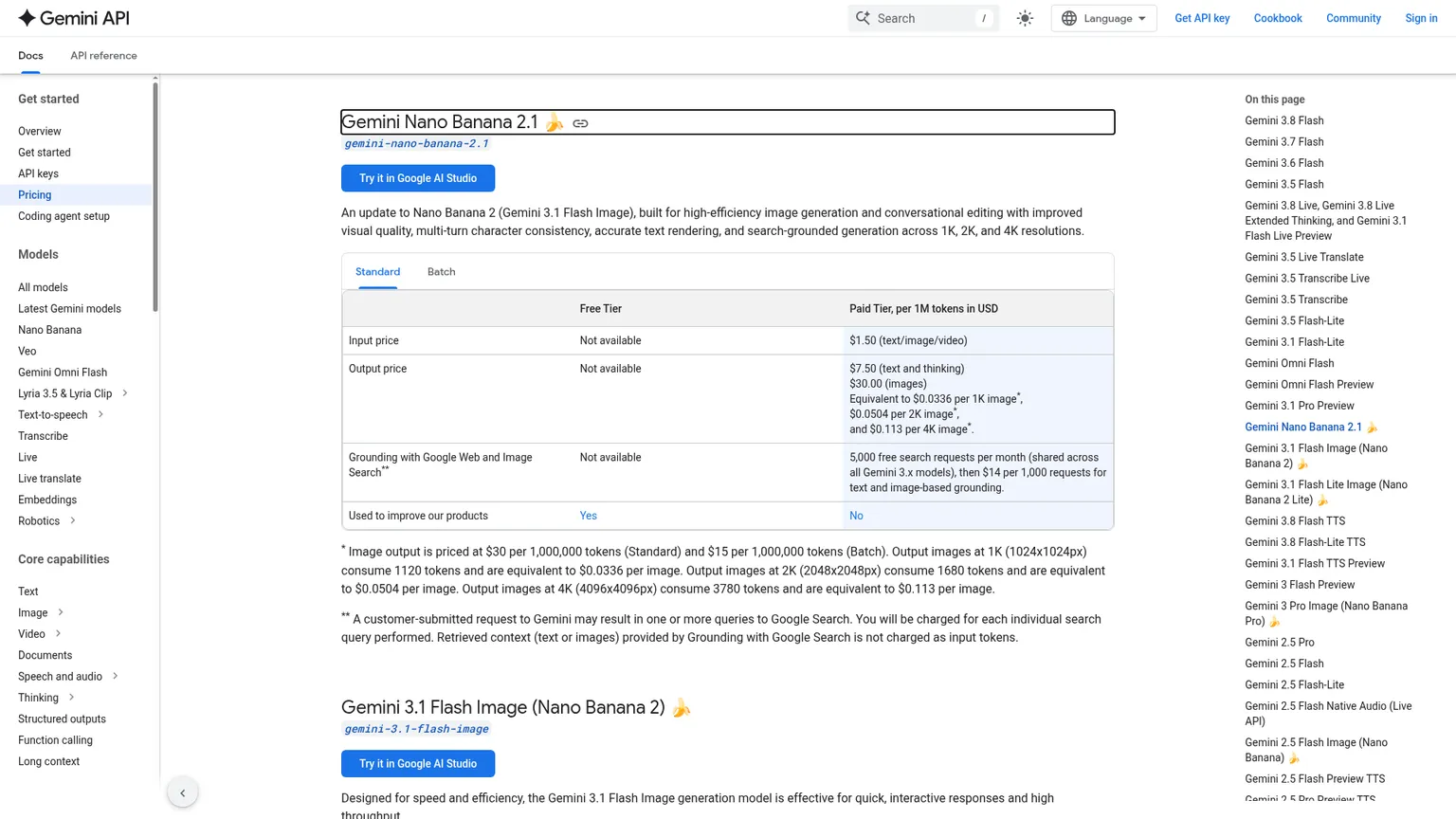Image resolution: width=1456 pixels, height=819 pixels.
Task: Click the globe icon in Language selector
Action: (1069, 18)
